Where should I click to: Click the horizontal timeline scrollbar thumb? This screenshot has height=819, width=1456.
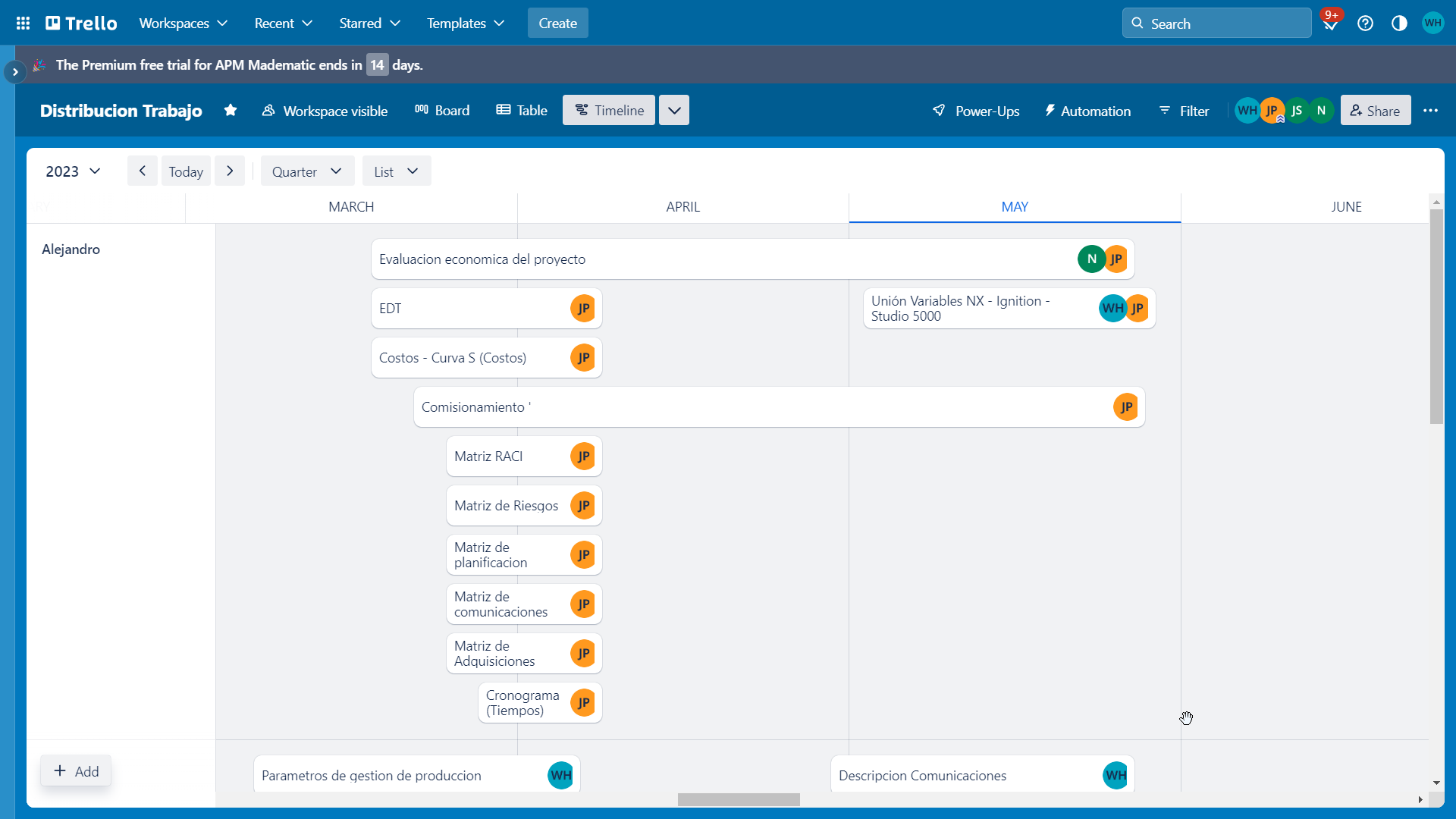pyautogui.click(x=738, y=800)
